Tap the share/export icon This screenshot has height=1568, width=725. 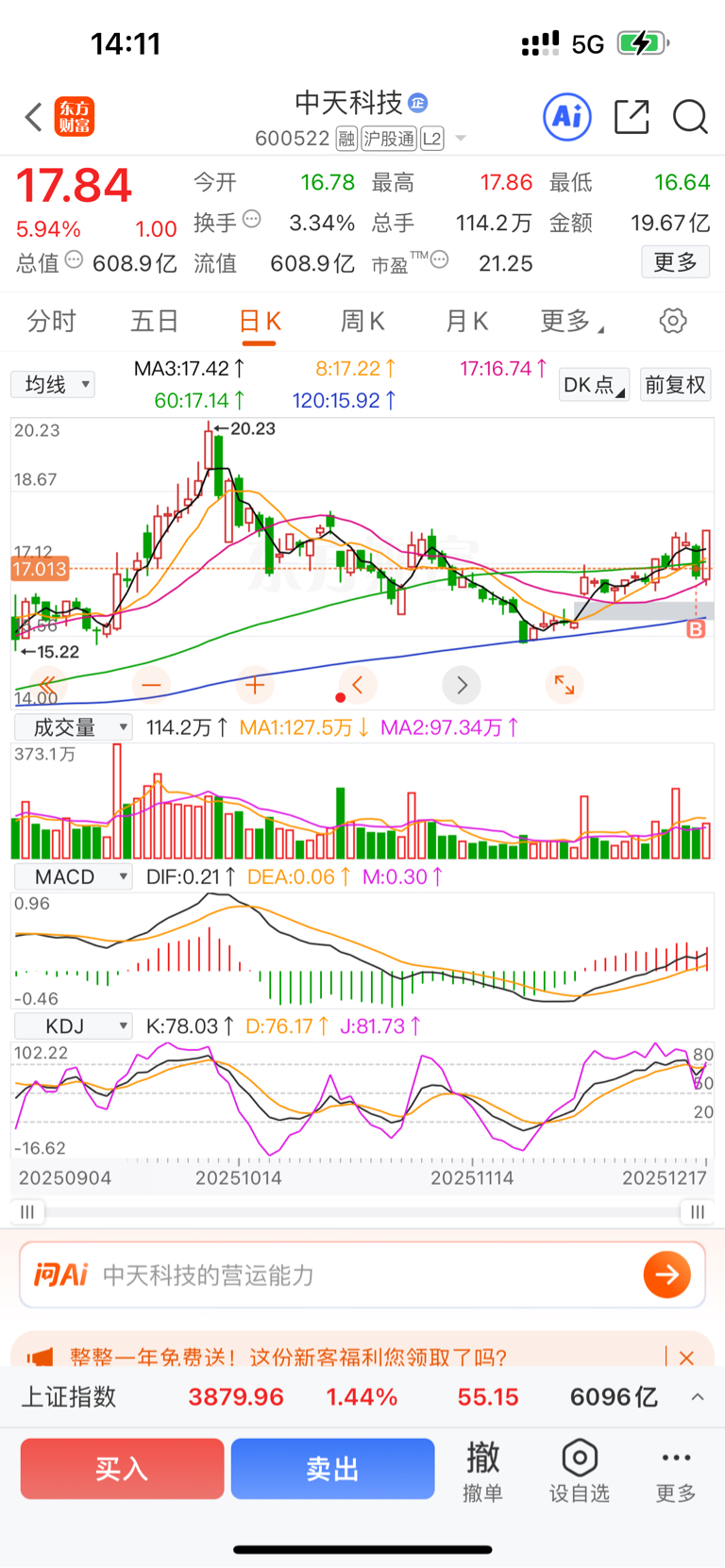click(x=632, y=117)
